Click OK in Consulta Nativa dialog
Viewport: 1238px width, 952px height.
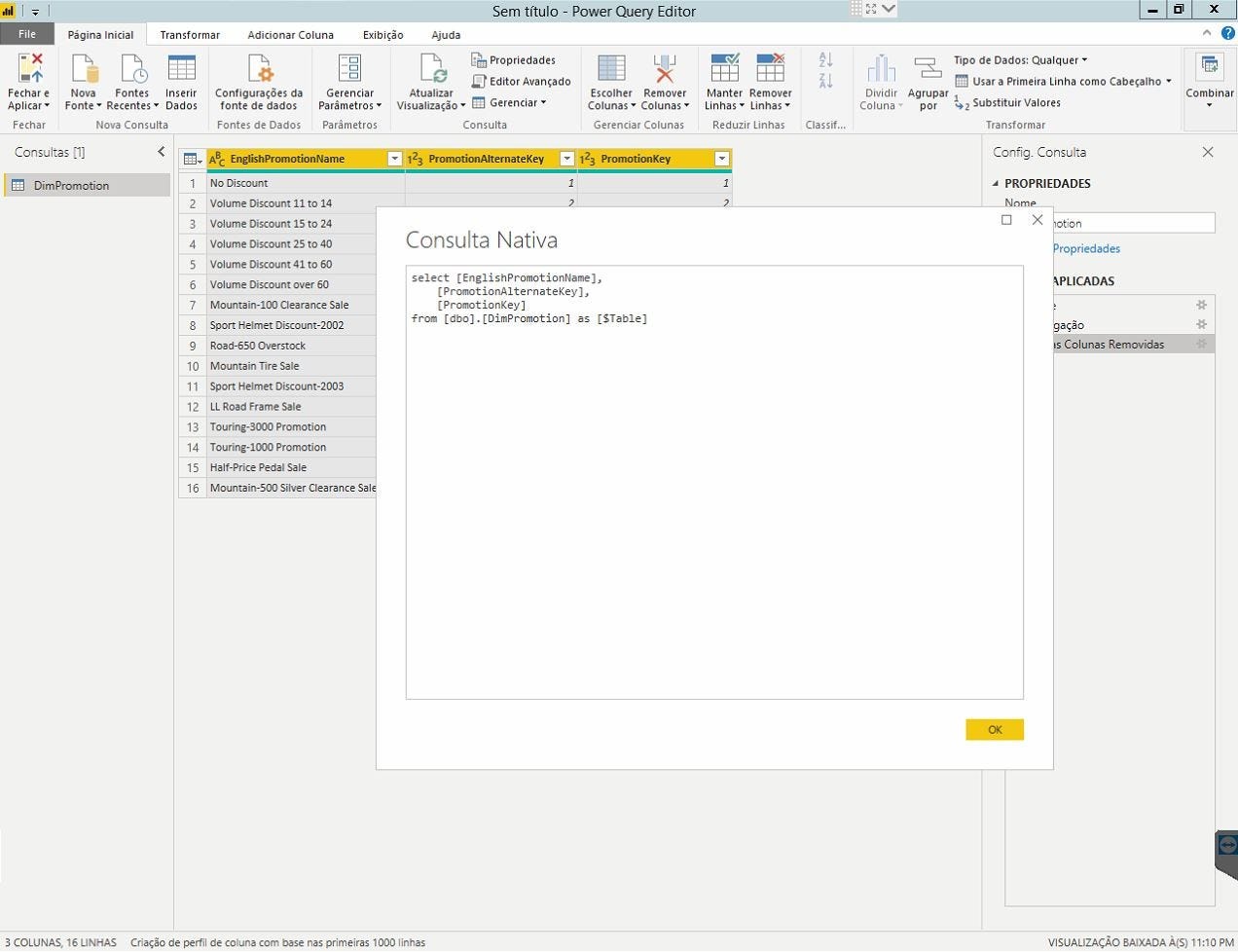[x=995, y=730]
